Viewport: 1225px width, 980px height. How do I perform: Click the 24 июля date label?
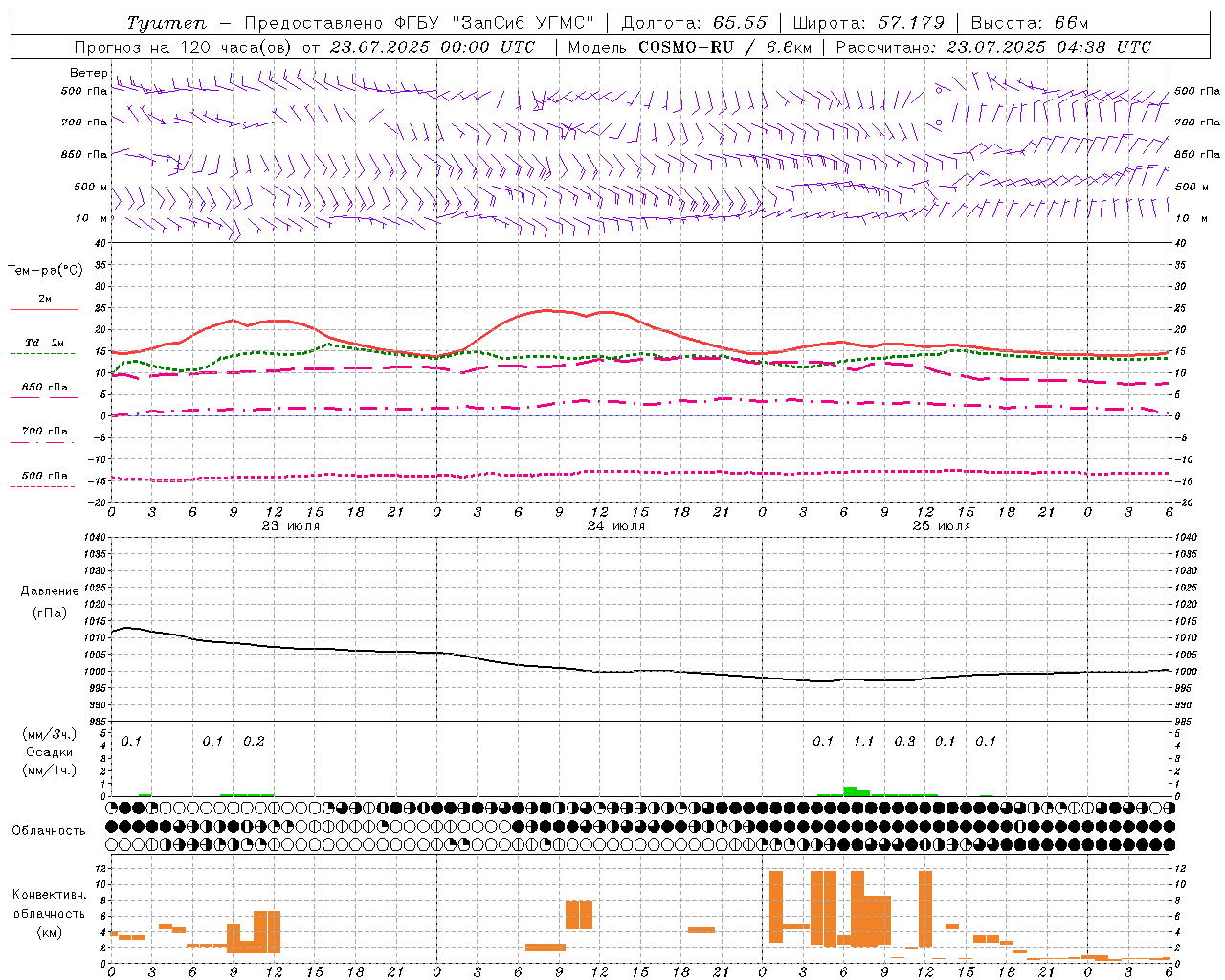pyautogui.click(x=616, y=526)
